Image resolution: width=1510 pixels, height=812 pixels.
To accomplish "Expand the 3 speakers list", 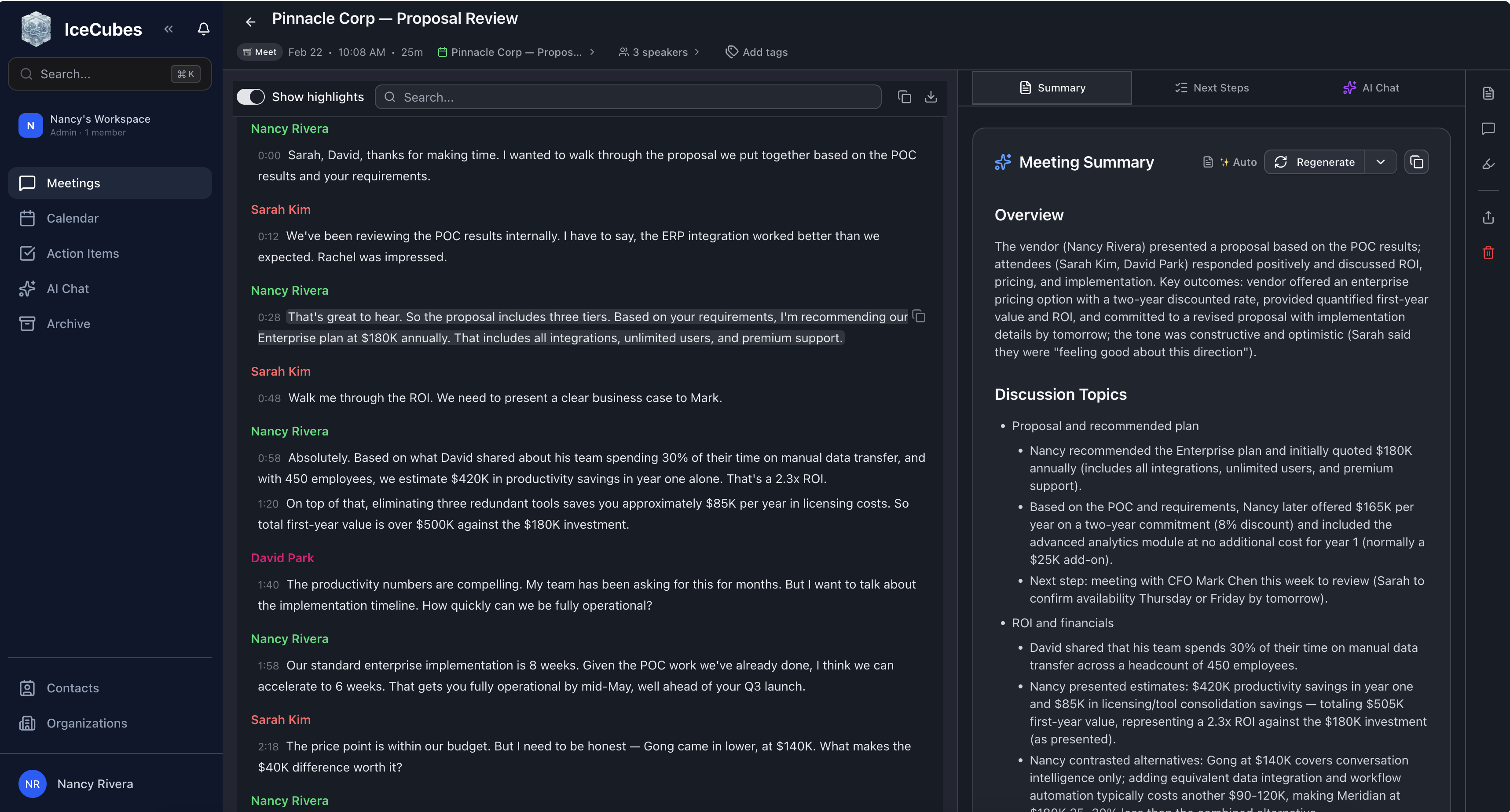I will [x=659, y=52].
